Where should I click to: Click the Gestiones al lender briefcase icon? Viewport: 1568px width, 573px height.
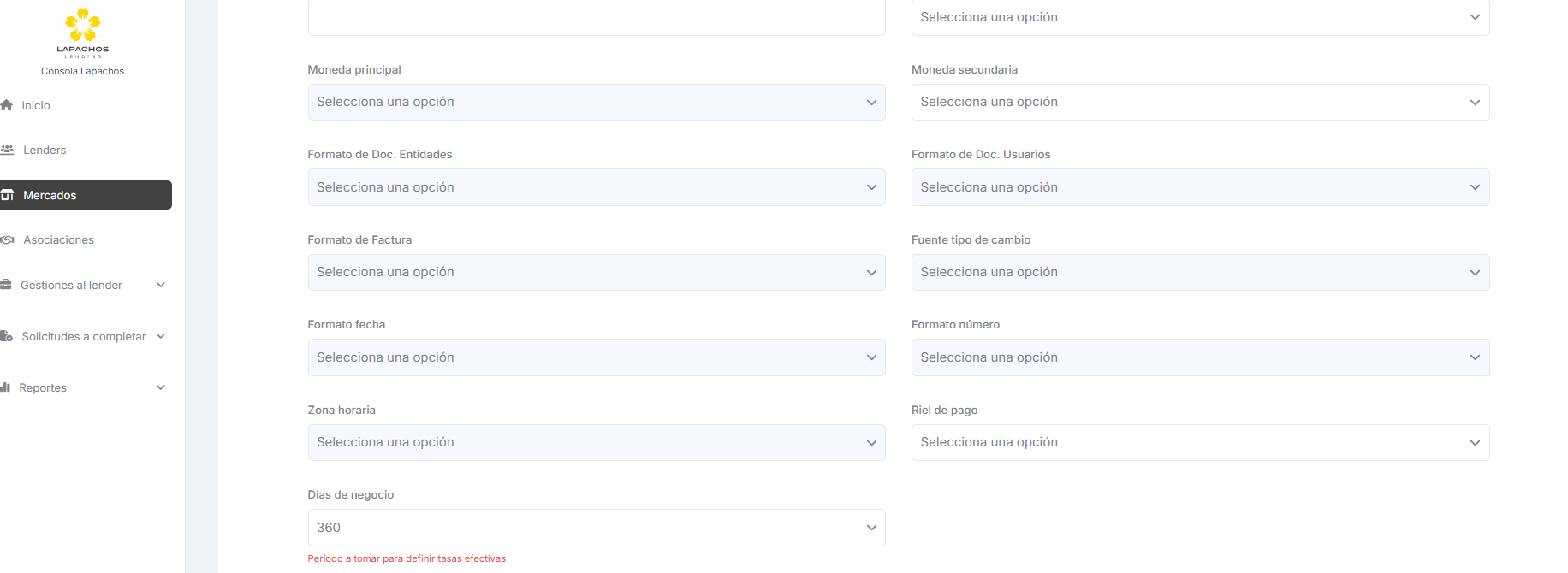click(x=6, y=285)
